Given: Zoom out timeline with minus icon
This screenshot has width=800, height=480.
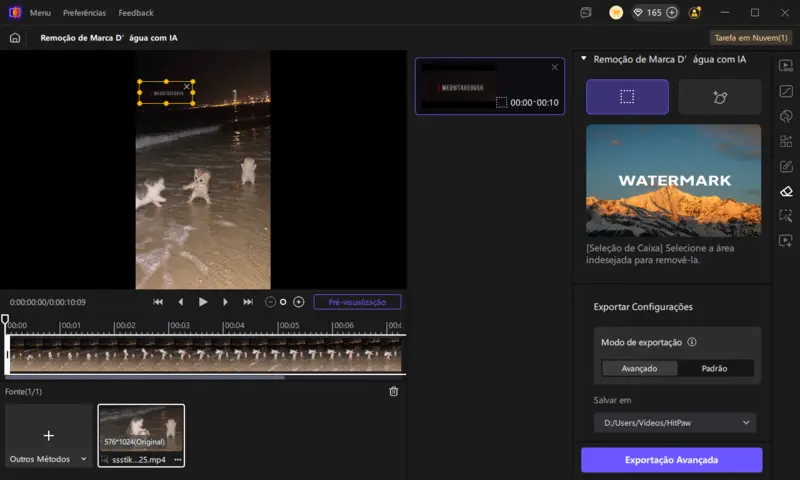Looking at the screenshot, I should pyautogui.click(x=270, y=302).
